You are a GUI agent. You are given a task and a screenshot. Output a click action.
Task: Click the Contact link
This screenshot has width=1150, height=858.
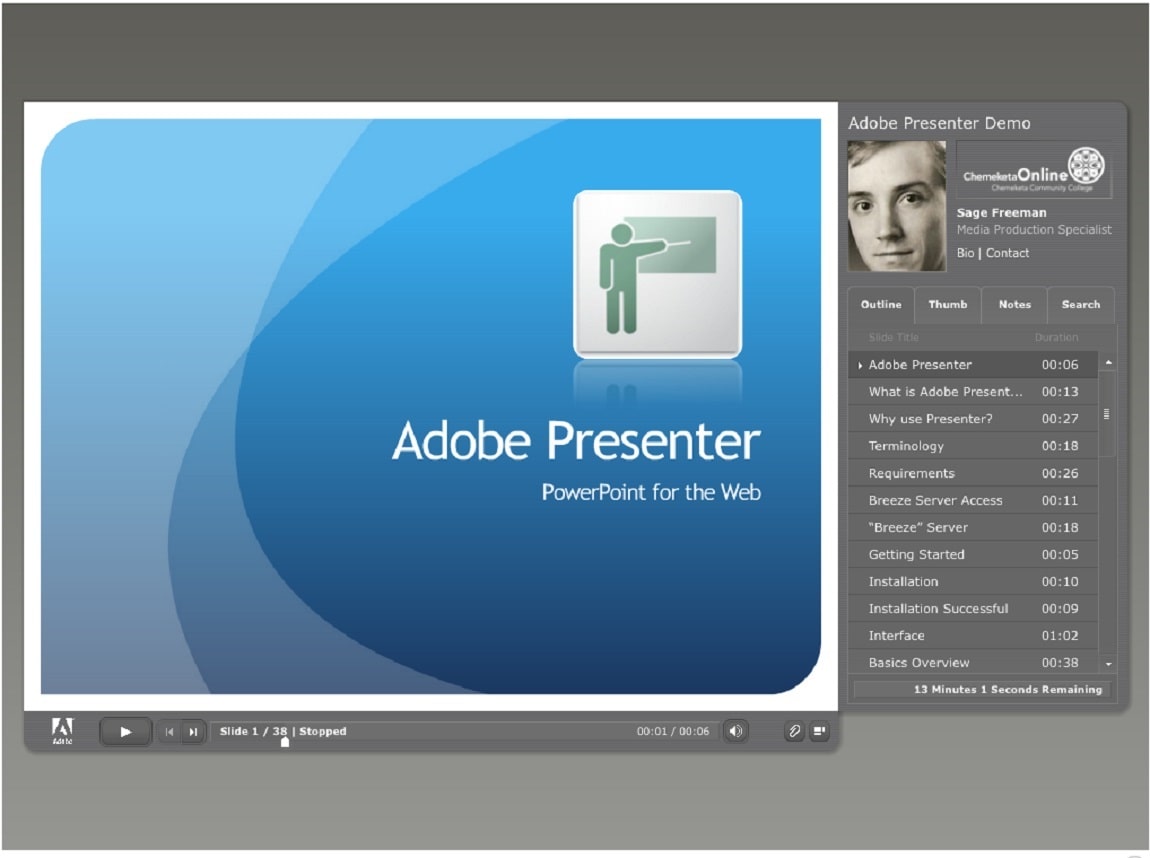[x=1007, y=253]
